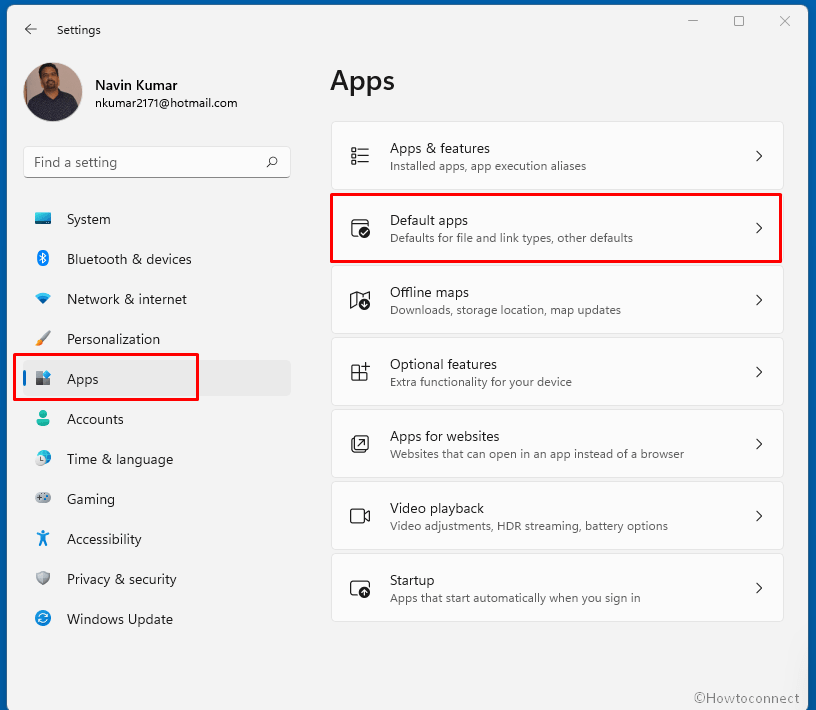The image size is (816, 710).
Task: Close the Settings window
Action: 785,21
